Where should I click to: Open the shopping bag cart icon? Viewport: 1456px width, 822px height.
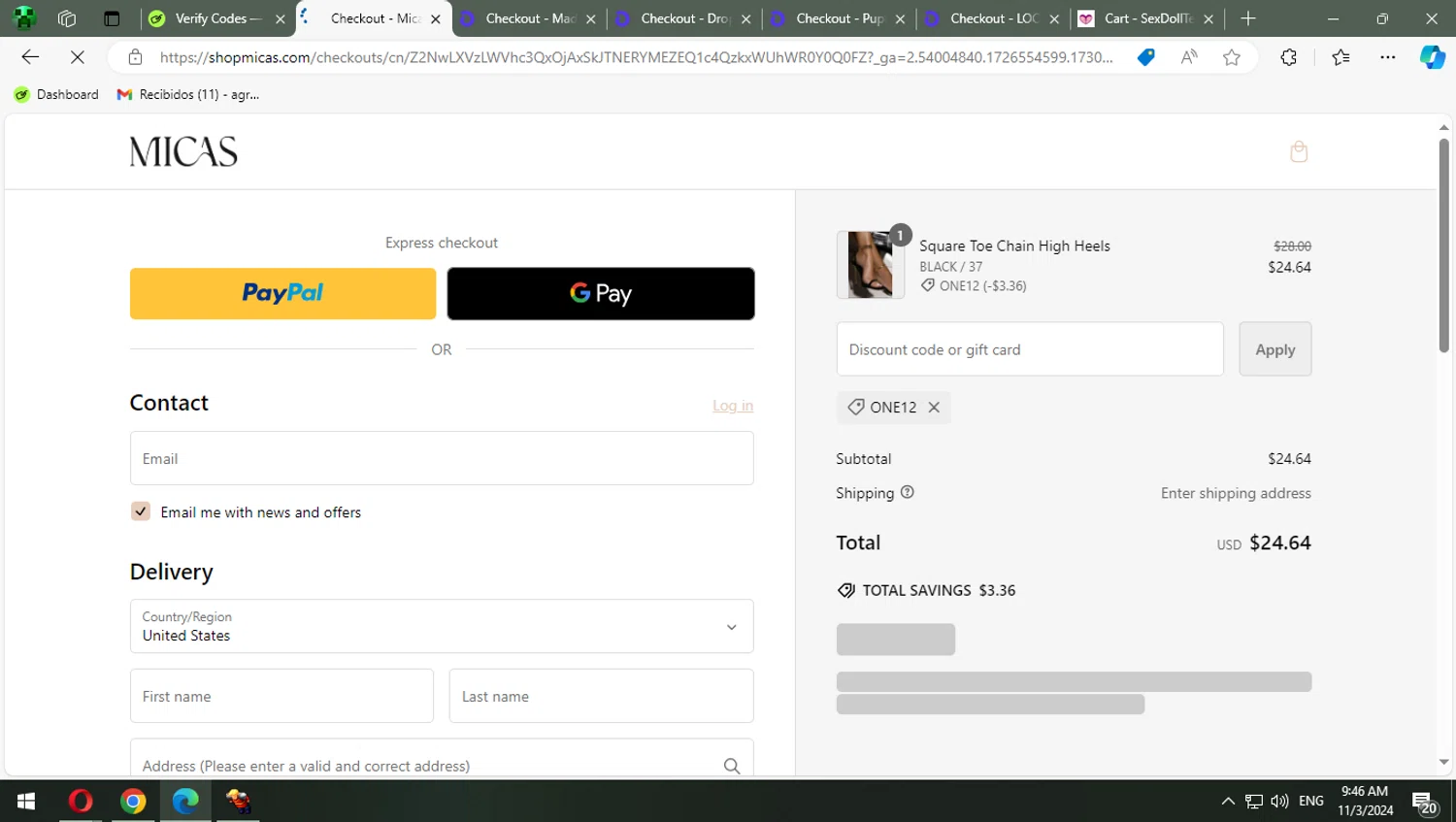tap(1299, 151)
